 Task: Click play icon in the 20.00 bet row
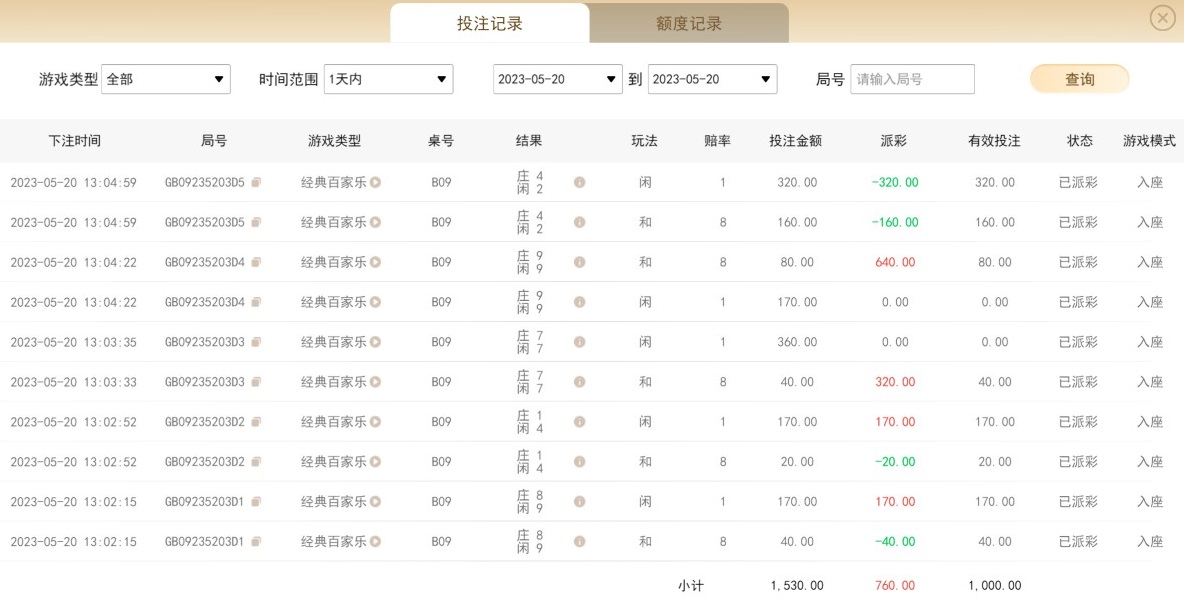coord(375,463)
